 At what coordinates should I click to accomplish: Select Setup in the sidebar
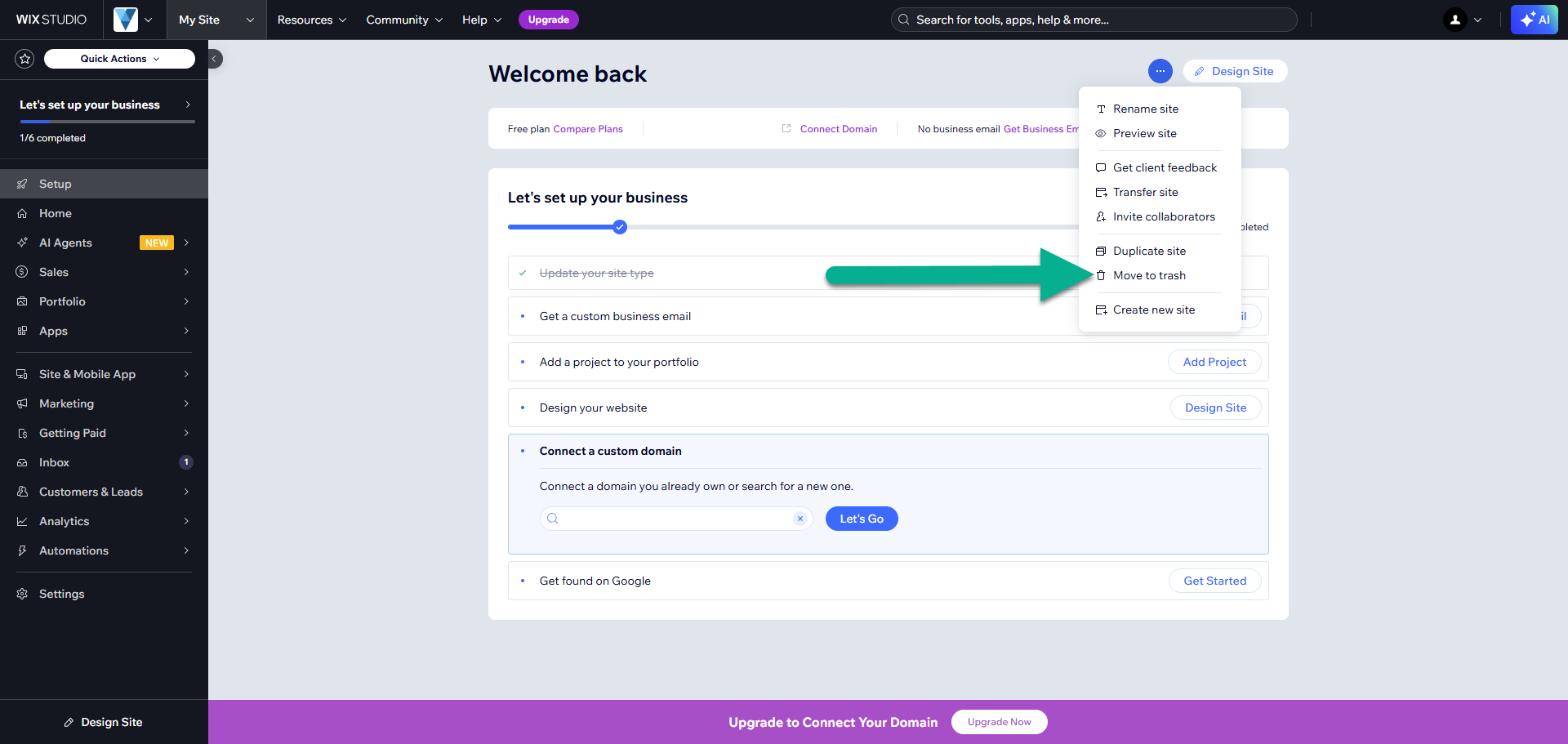(104, 184)
